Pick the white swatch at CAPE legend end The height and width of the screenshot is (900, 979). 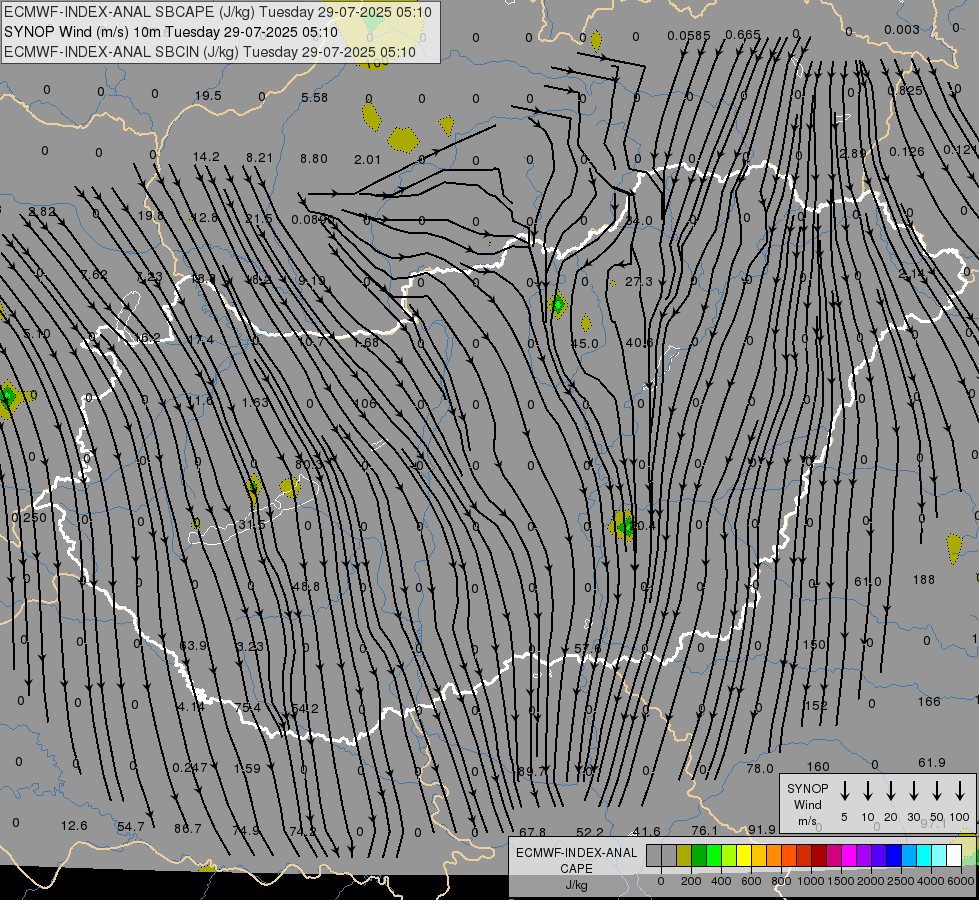pos(953,855)
